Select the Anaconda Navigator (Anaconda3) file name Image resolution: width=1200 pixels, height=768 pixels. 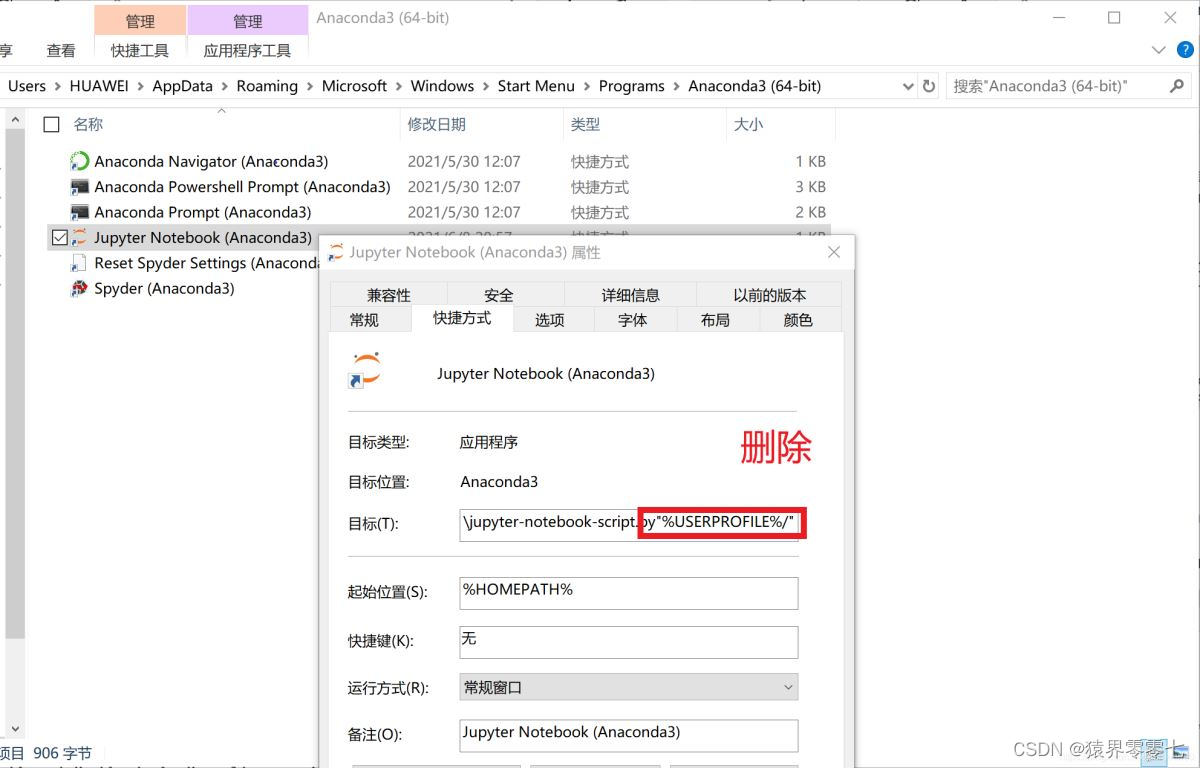coord(211,161)
